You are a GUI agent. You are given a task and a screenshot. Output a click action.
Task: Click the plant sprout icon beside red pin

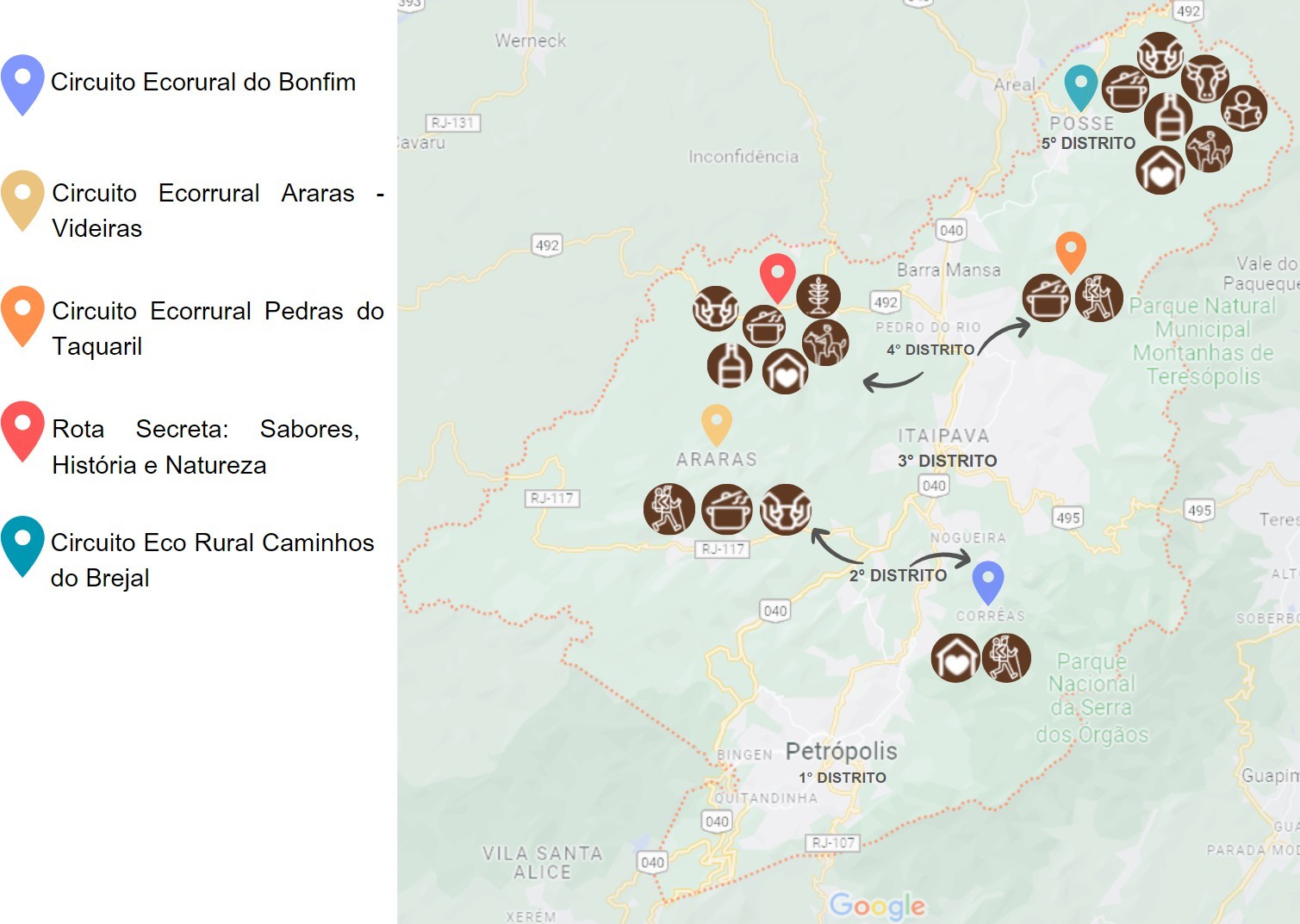[818, 295]
